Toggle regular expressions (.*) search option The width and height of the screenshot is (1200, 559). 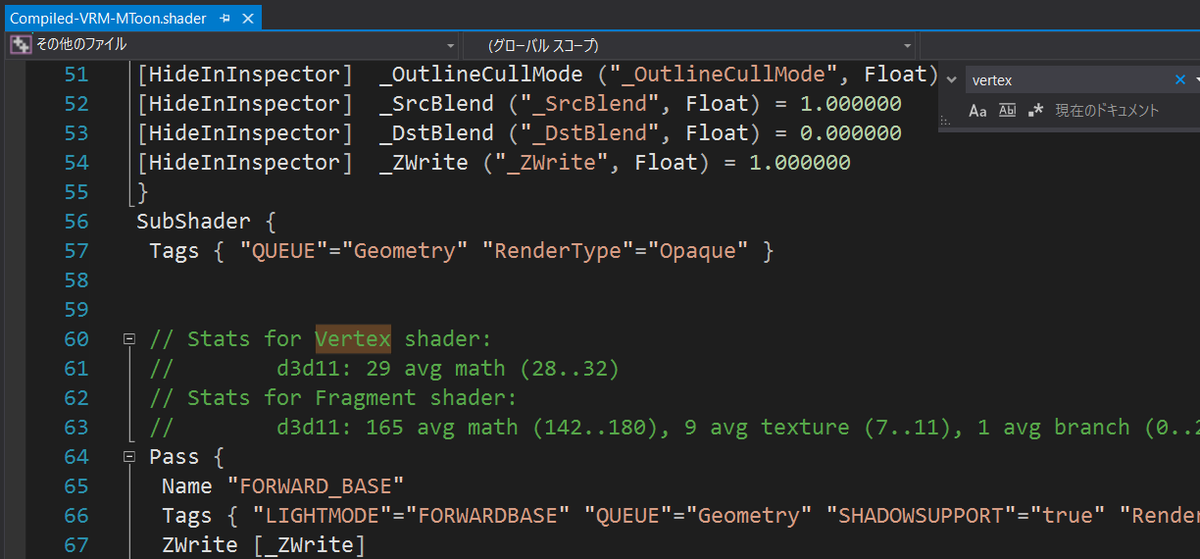(x=1036, y=111)
